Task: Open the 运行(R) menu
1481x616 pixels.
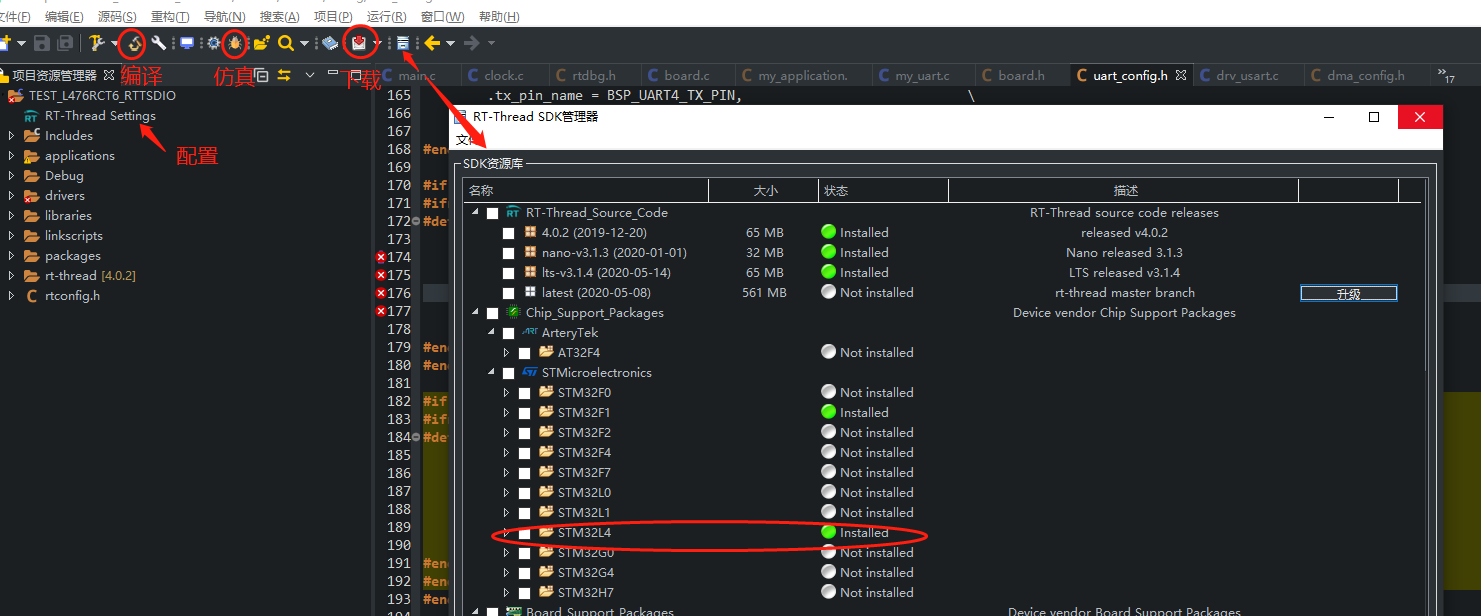Action: 385,16
